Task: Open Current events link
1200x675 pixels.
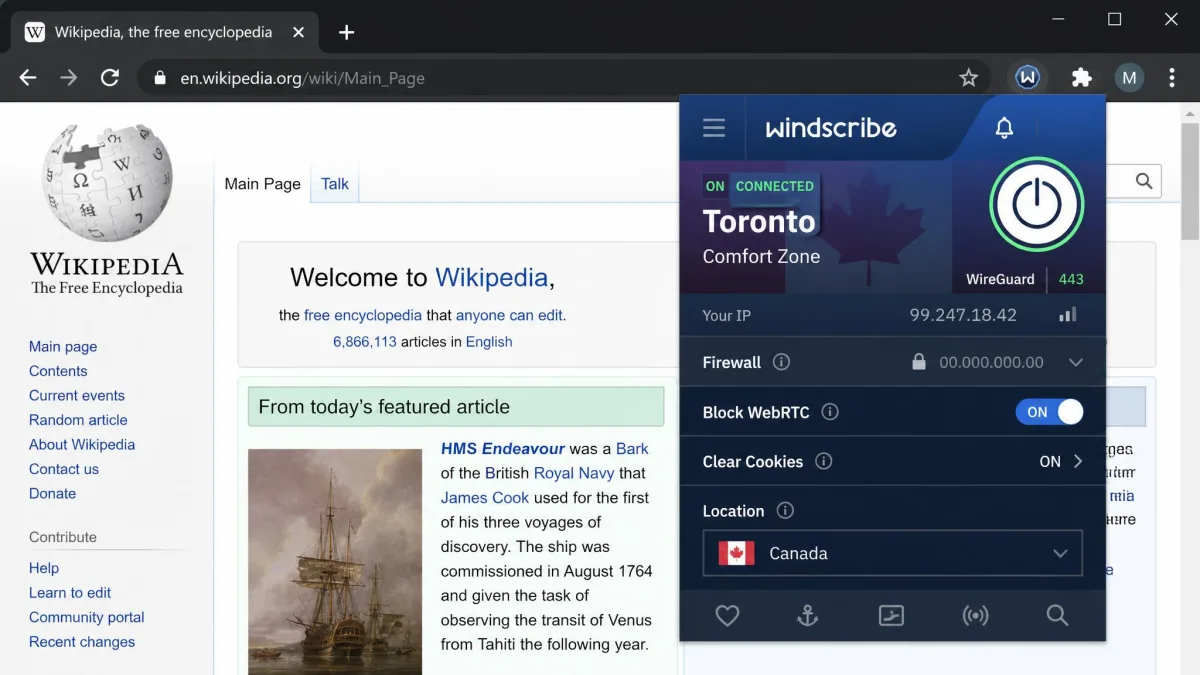Action: [77, 395]
